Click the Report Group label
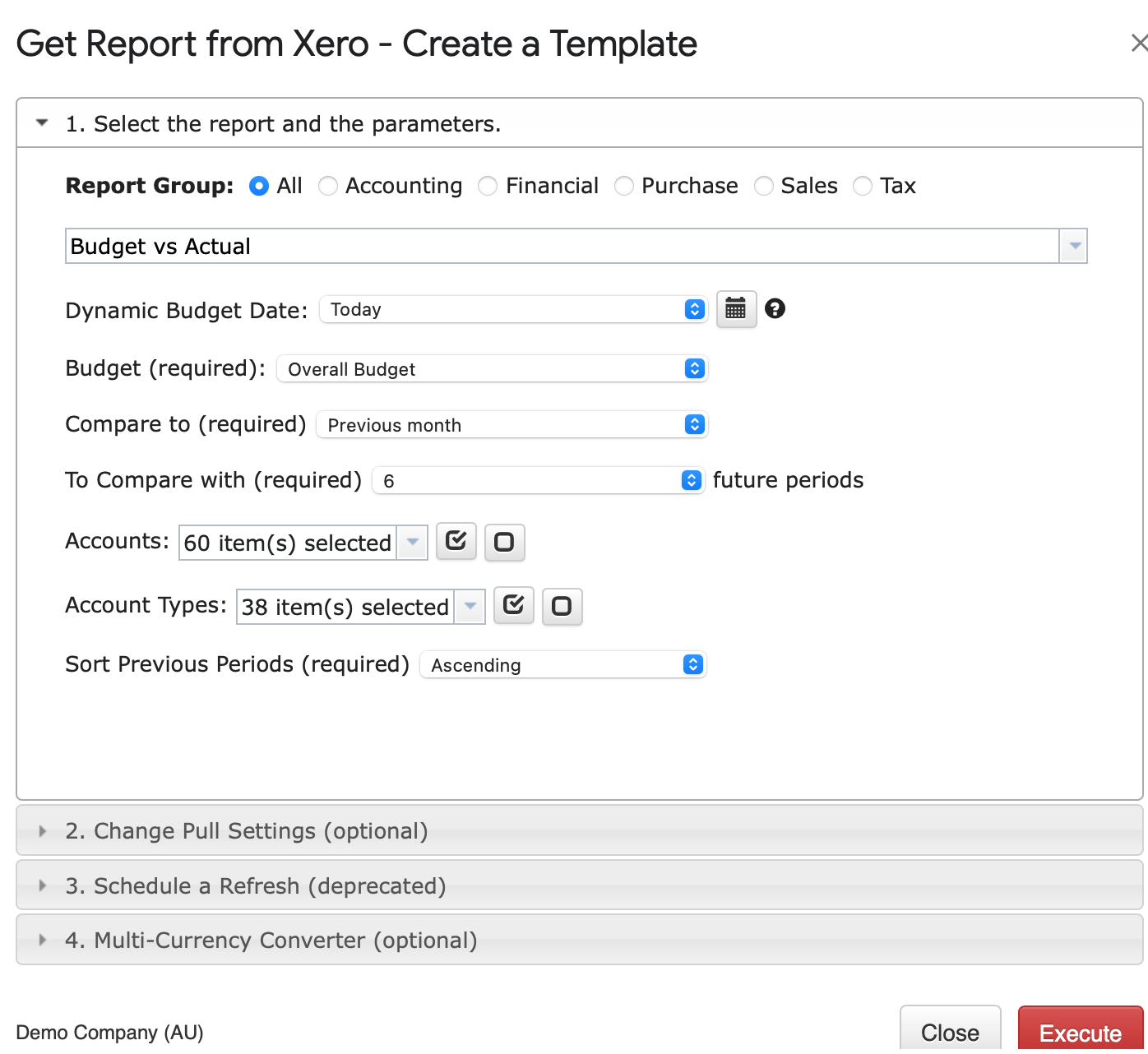This screenshot has height=1054, width=1148. point(150,186)
